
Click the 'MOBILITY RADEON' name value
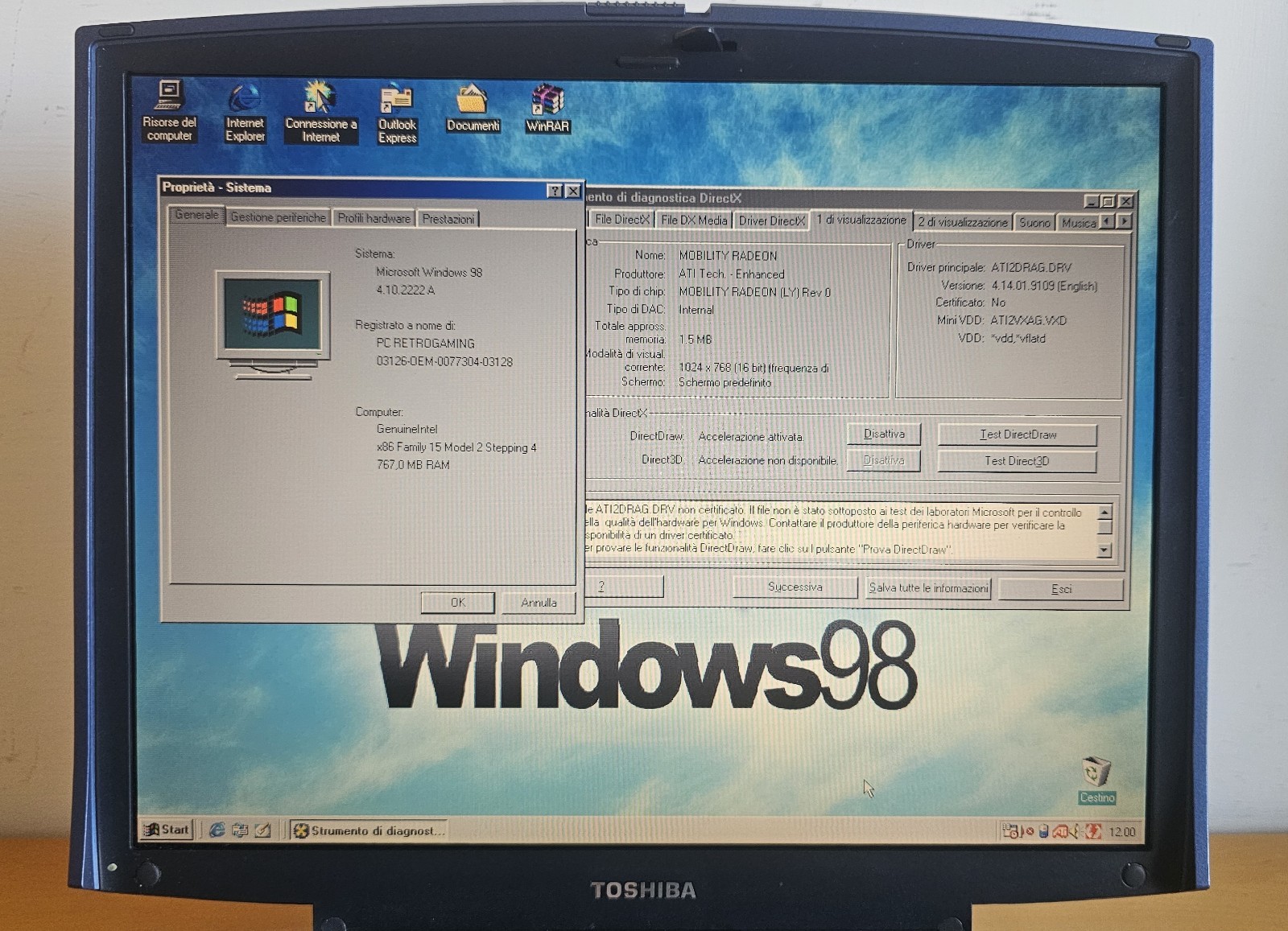point(728,256)
